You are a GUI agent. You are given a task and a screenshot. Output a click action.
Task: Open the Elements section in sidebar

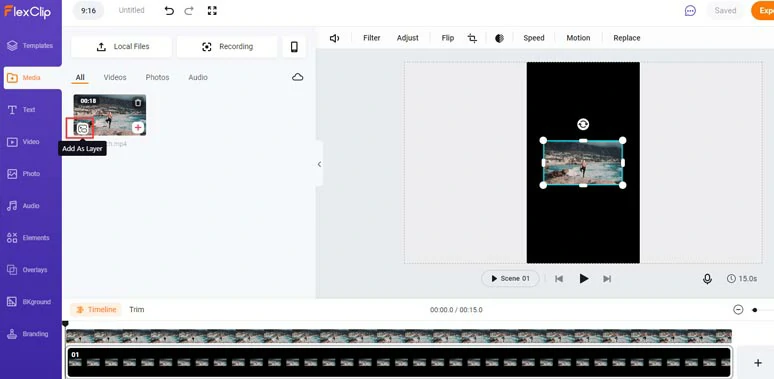tap(29, 238)
